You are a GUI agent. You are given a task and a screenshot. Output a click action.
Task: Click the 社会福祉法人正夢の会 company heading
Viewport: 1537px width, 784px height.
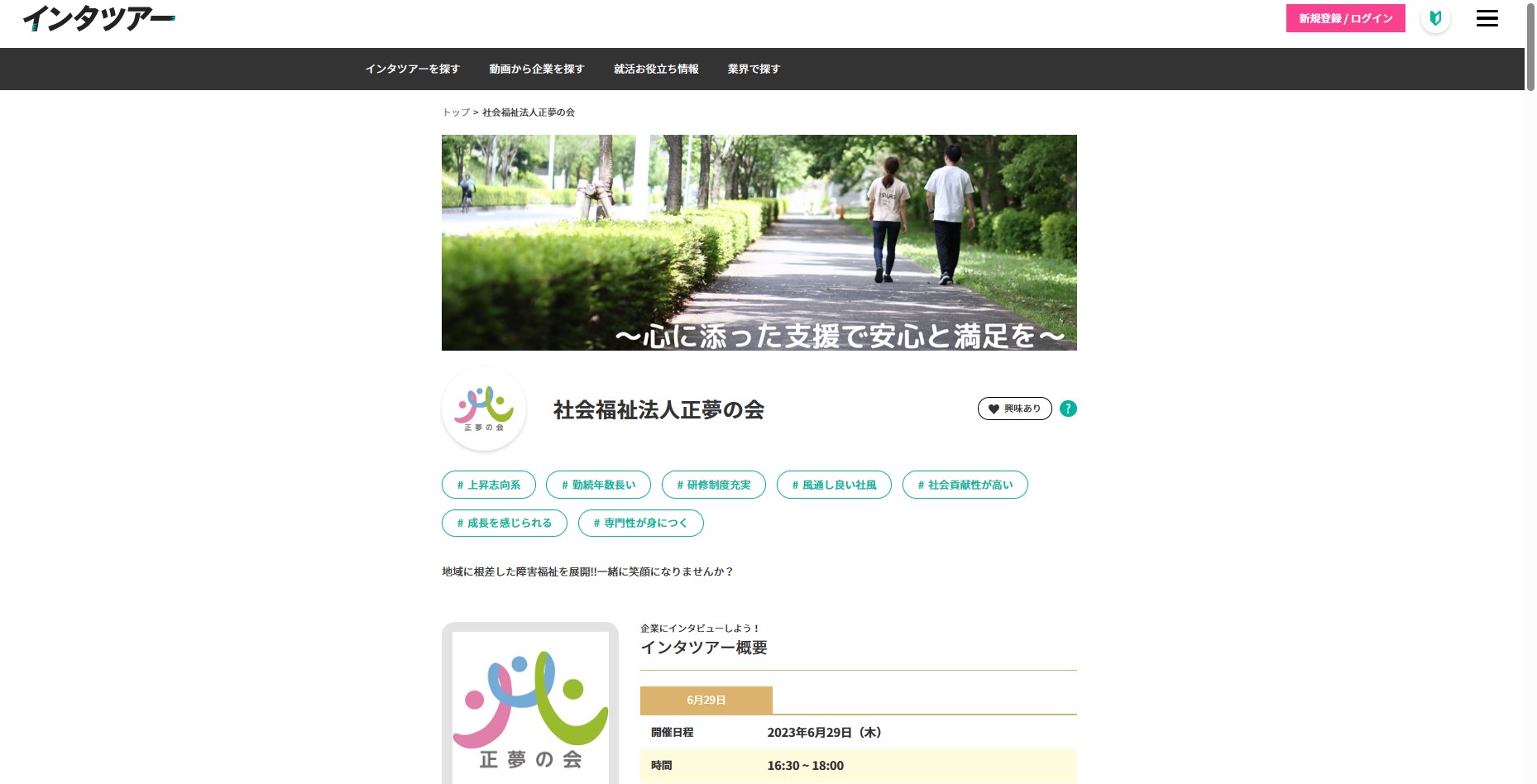tap(658, 409)
